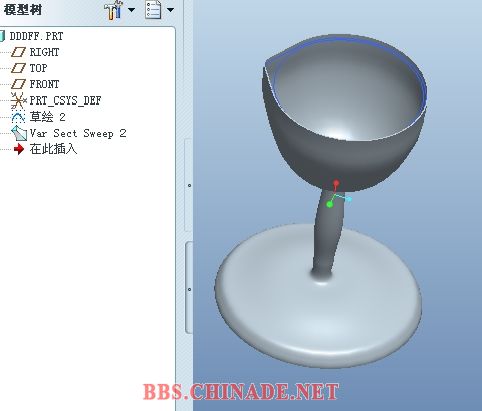This screenshot has height=411, width=482.
Task: Select the RIGHT datum plane icon
Action: pos(18,52)
